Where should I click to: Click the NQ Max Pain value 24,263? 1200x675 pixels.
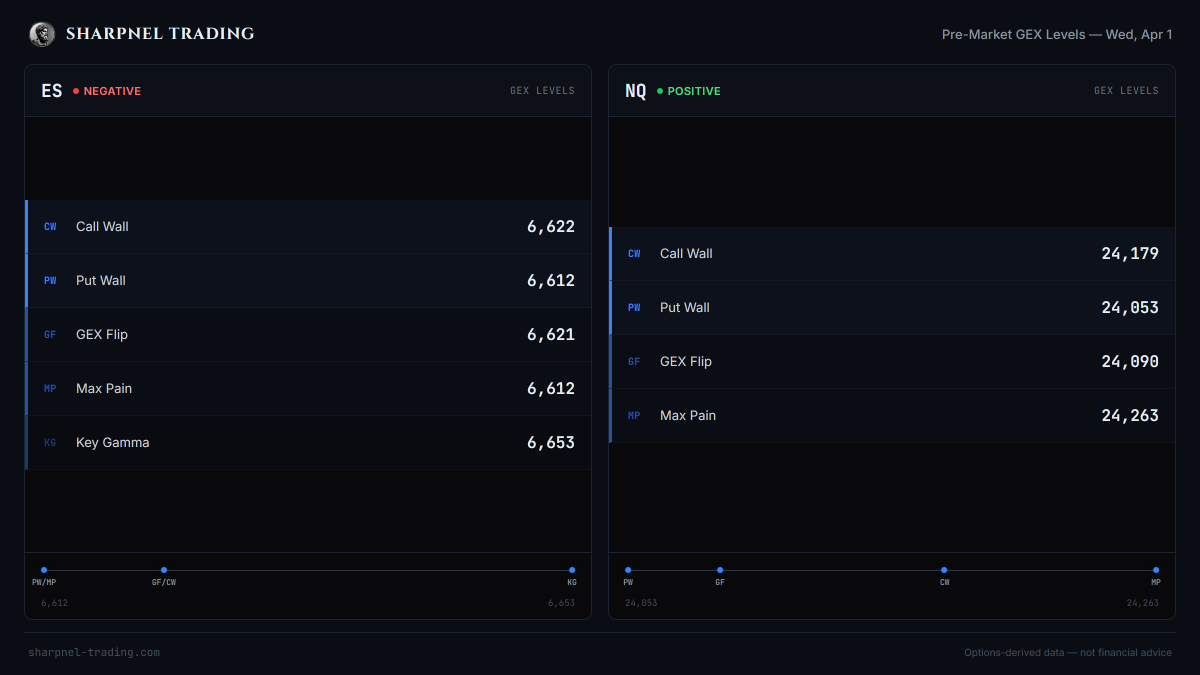tap(1130, 416)
